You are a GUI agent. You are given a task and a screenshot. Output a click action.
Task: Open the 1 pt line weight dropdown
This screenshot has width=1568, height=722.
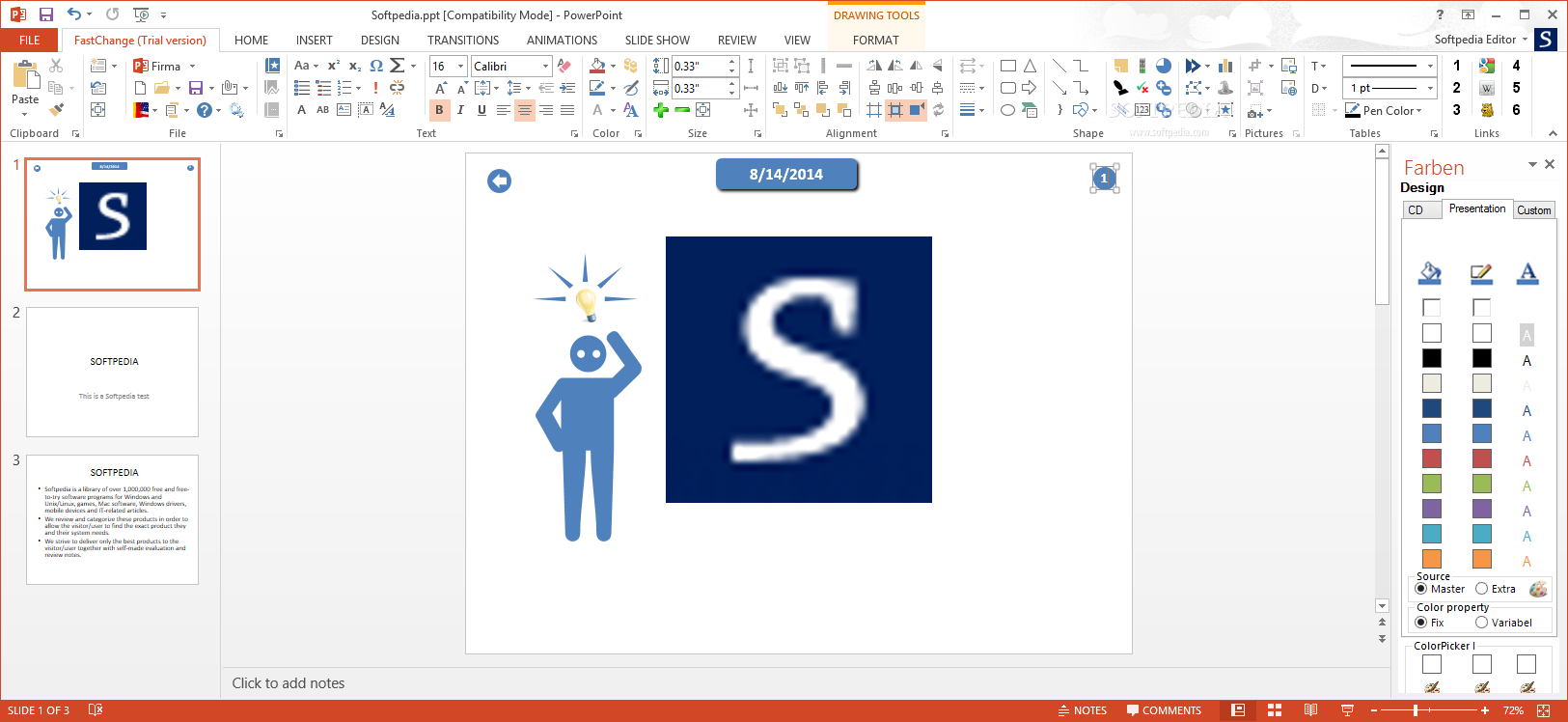pyautogui.click(x=1430, y=88)
